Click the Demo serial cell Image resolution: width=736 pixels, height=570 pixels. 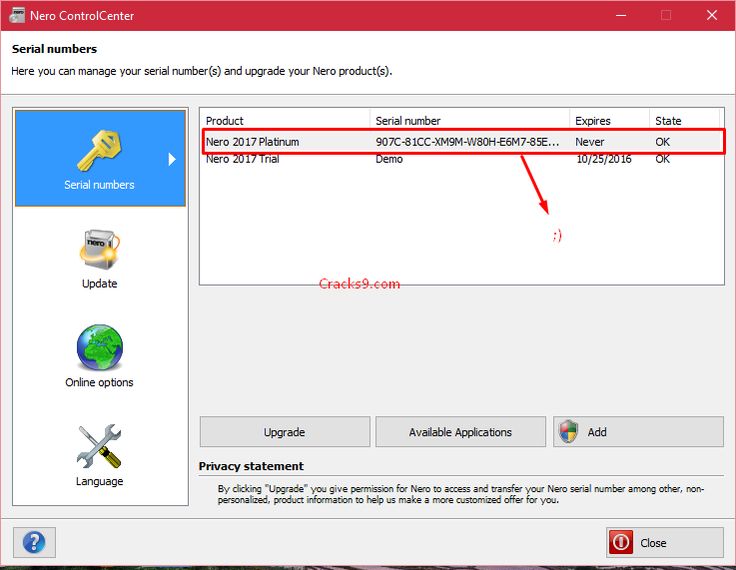[x=389, y=159]
